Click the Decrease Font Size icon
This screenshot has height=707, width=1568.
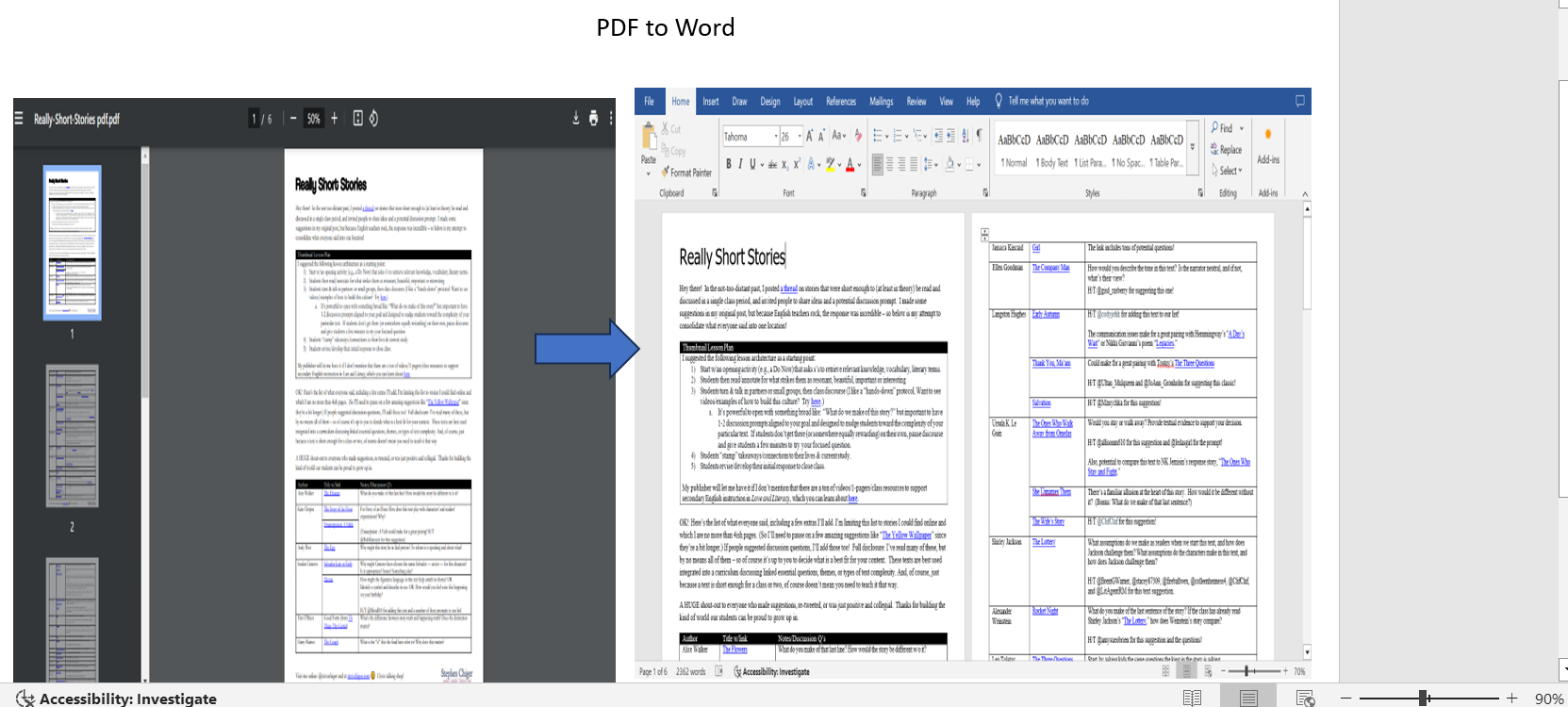click(x=822, y=137)
